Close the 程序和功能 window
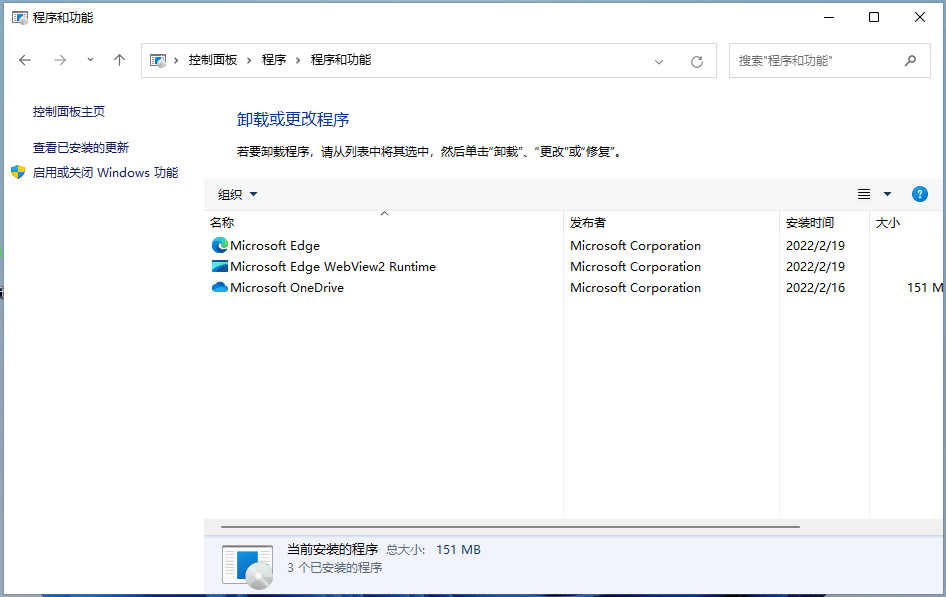 (919, 17)
